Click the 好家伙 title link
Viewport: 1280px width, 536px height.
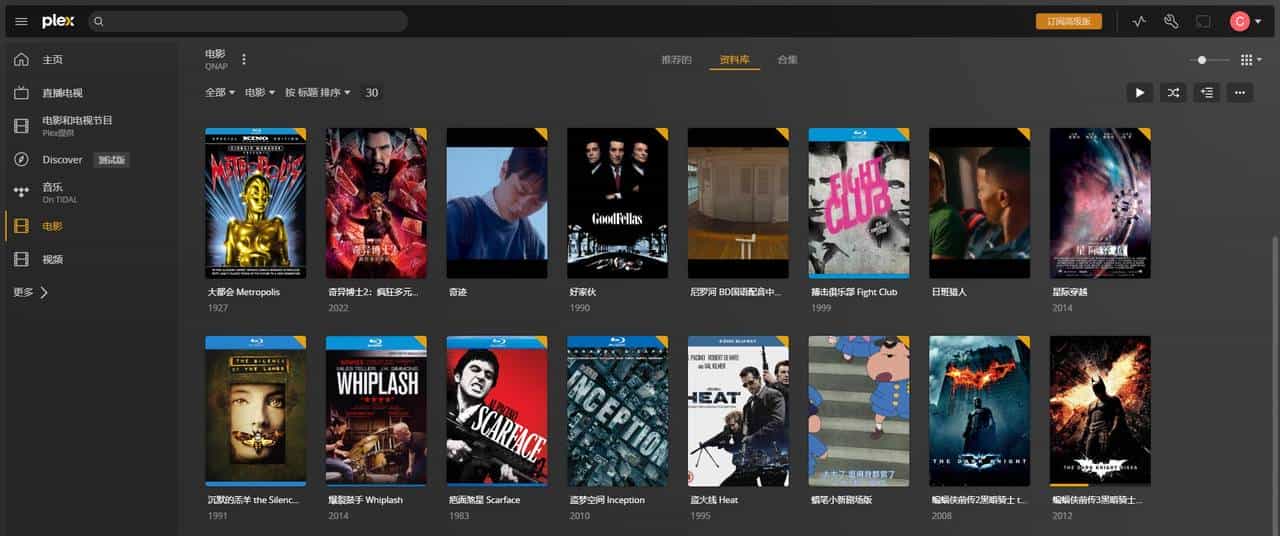[x=582, y=292]
